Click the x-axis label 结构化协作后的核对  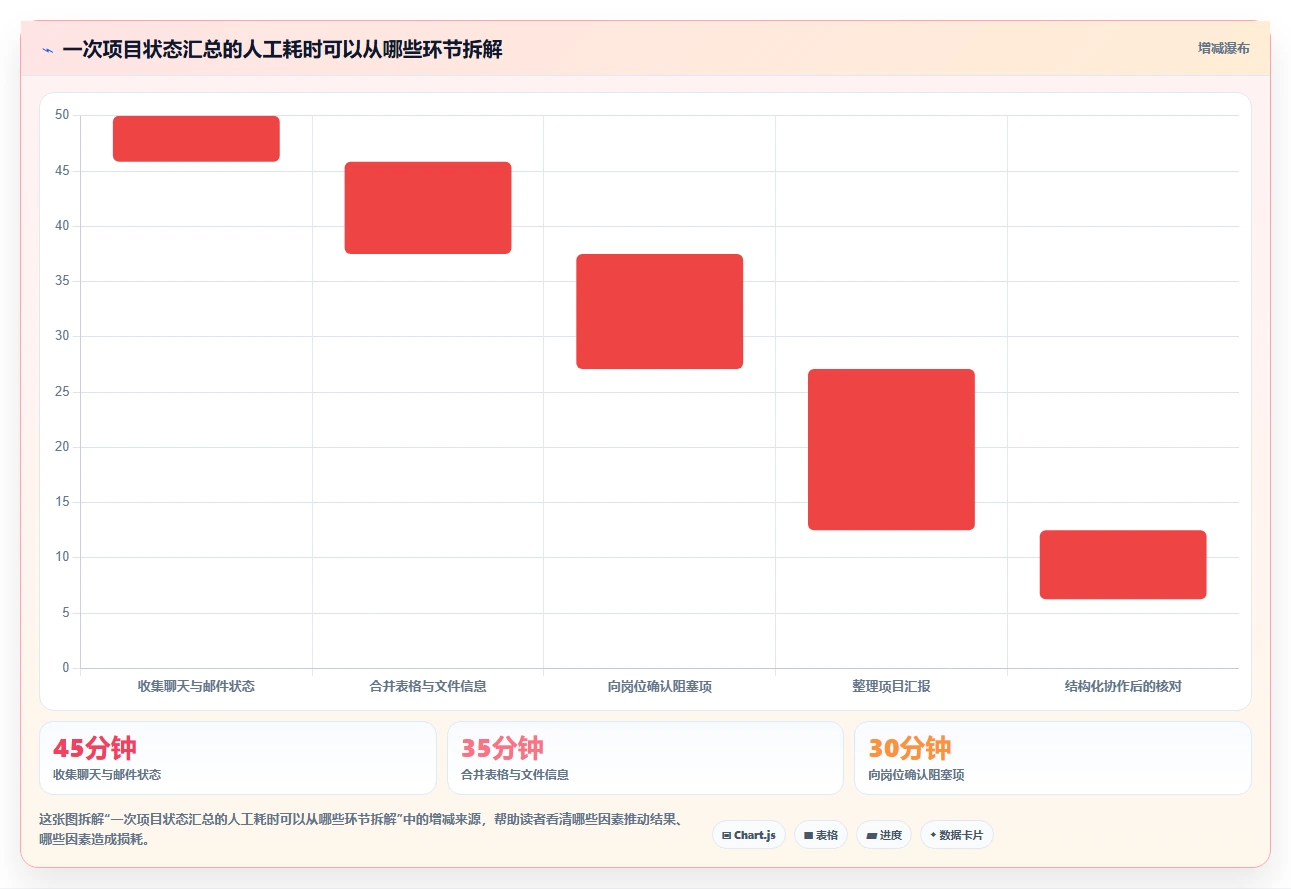click(x=1123, y=687)
